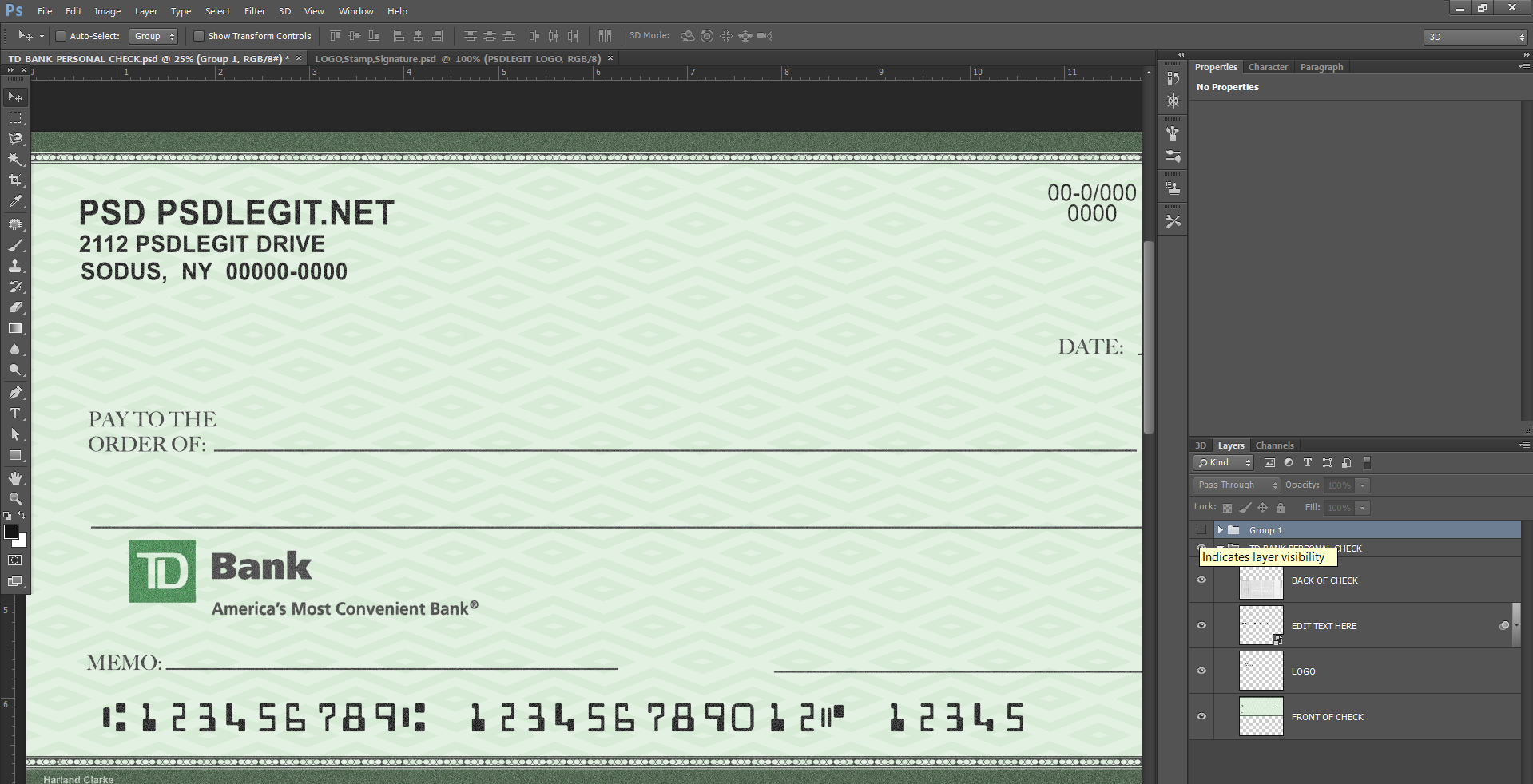Viewport: 1533px width, 784px height.
Task: Select the Healing Brush tool
Action: (15, 224)
